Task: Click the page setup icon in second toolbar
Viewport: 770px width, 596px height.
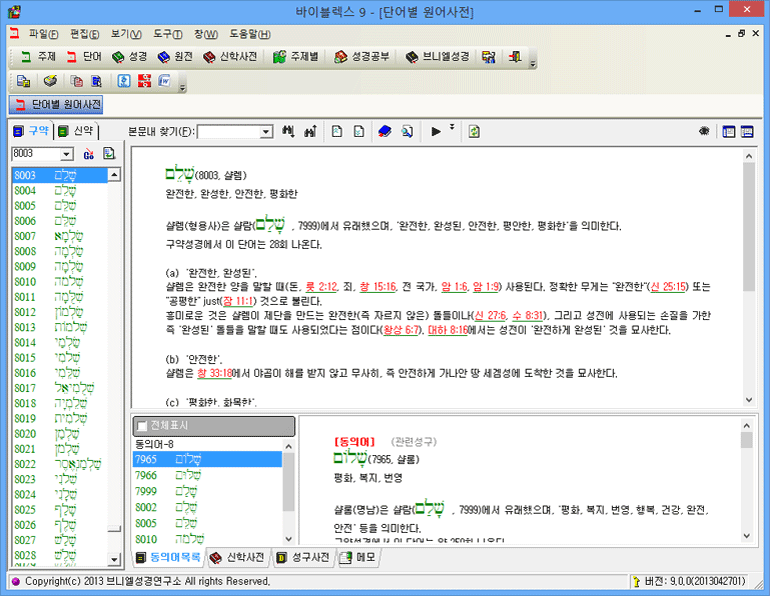Action: [24, 81]
